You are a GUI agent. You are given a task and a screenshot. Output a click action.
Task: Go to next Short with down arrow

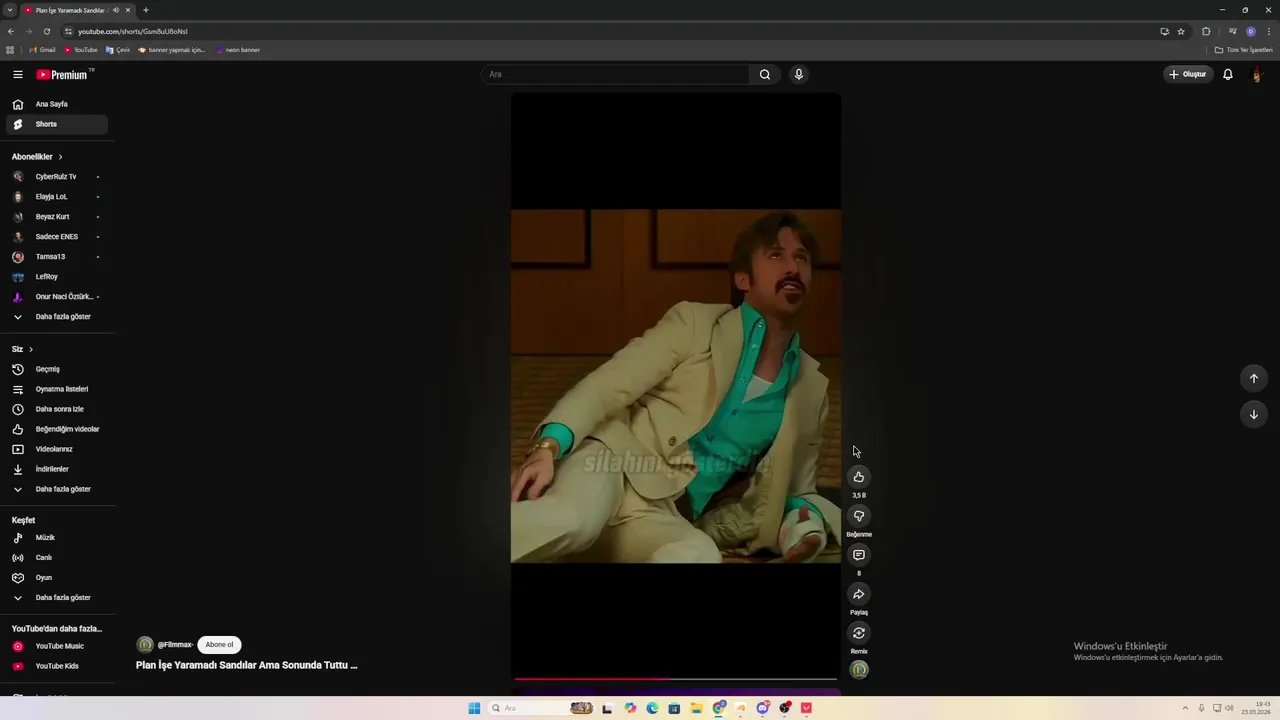point(1254,414)
